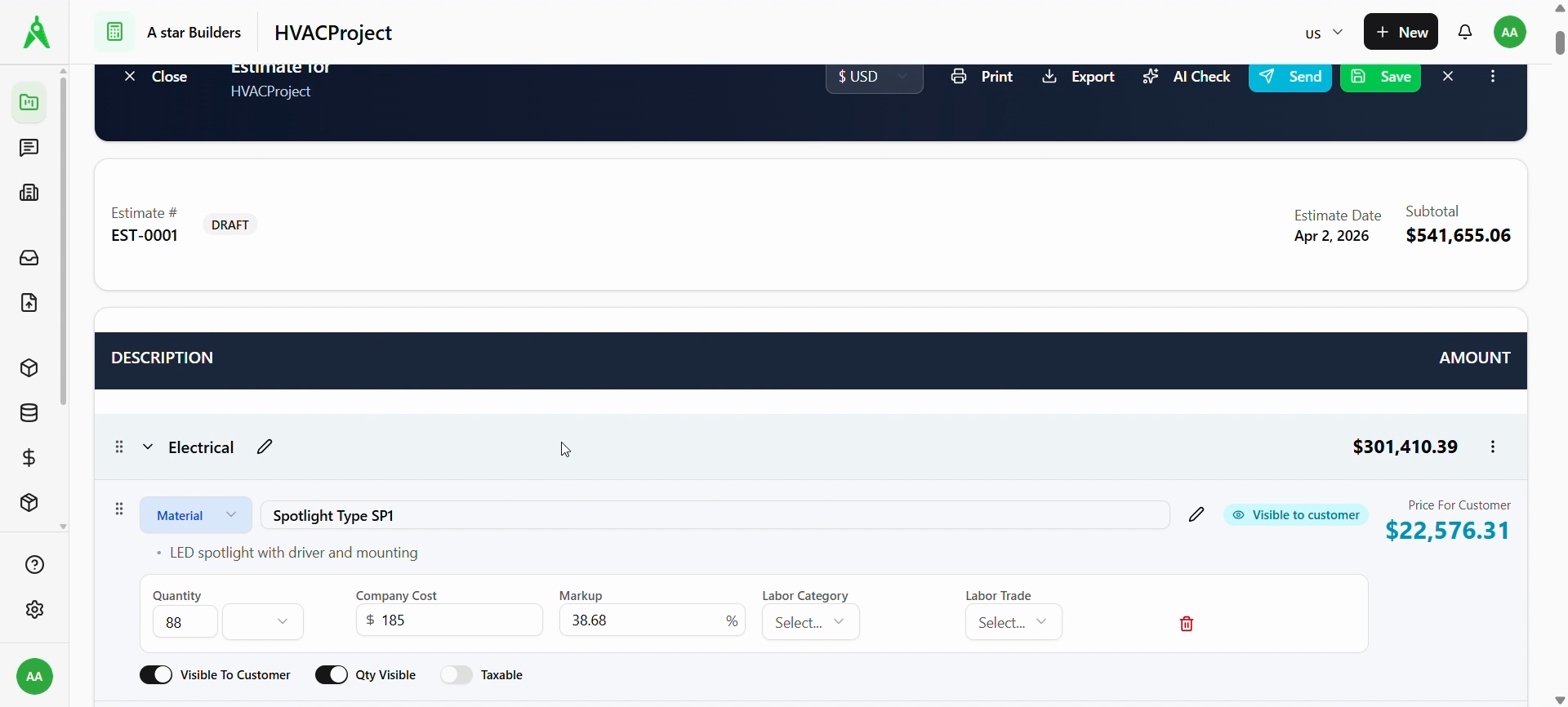Click the Export option
The height and width of the screenshot is (707, 1568).
[x=1079, y=77]
